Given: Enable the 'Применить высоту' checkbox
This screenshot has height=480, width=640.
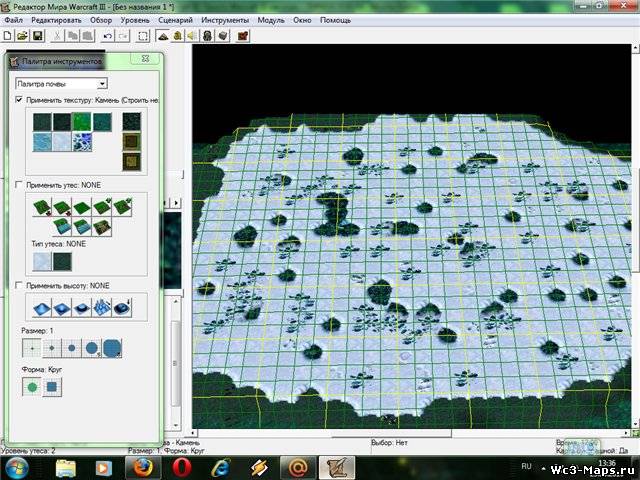Looking at the screenshot, I should point(20,285).
